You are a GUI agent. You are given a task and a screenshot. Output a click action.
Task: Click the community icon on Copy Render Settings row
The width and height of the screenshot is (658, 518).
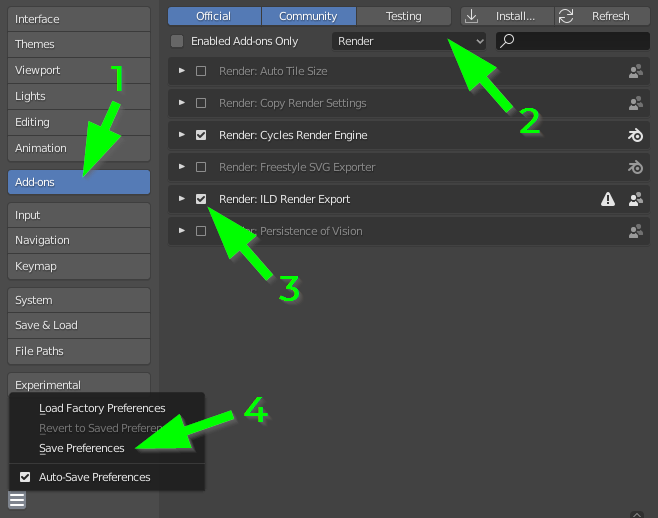(x=635, y=103)
